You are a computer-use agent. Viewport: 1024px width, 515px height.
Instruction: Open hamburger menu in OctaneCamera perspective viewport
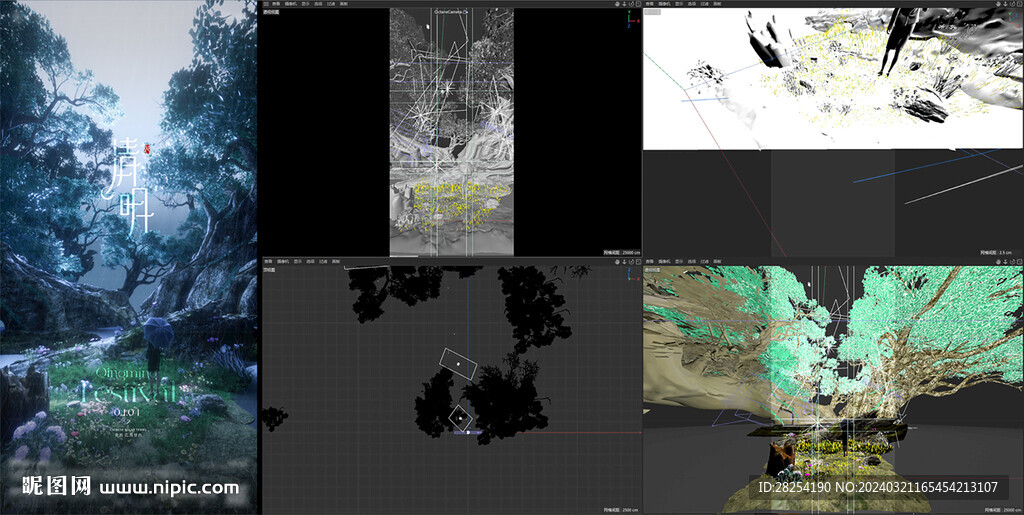point(266,4)
